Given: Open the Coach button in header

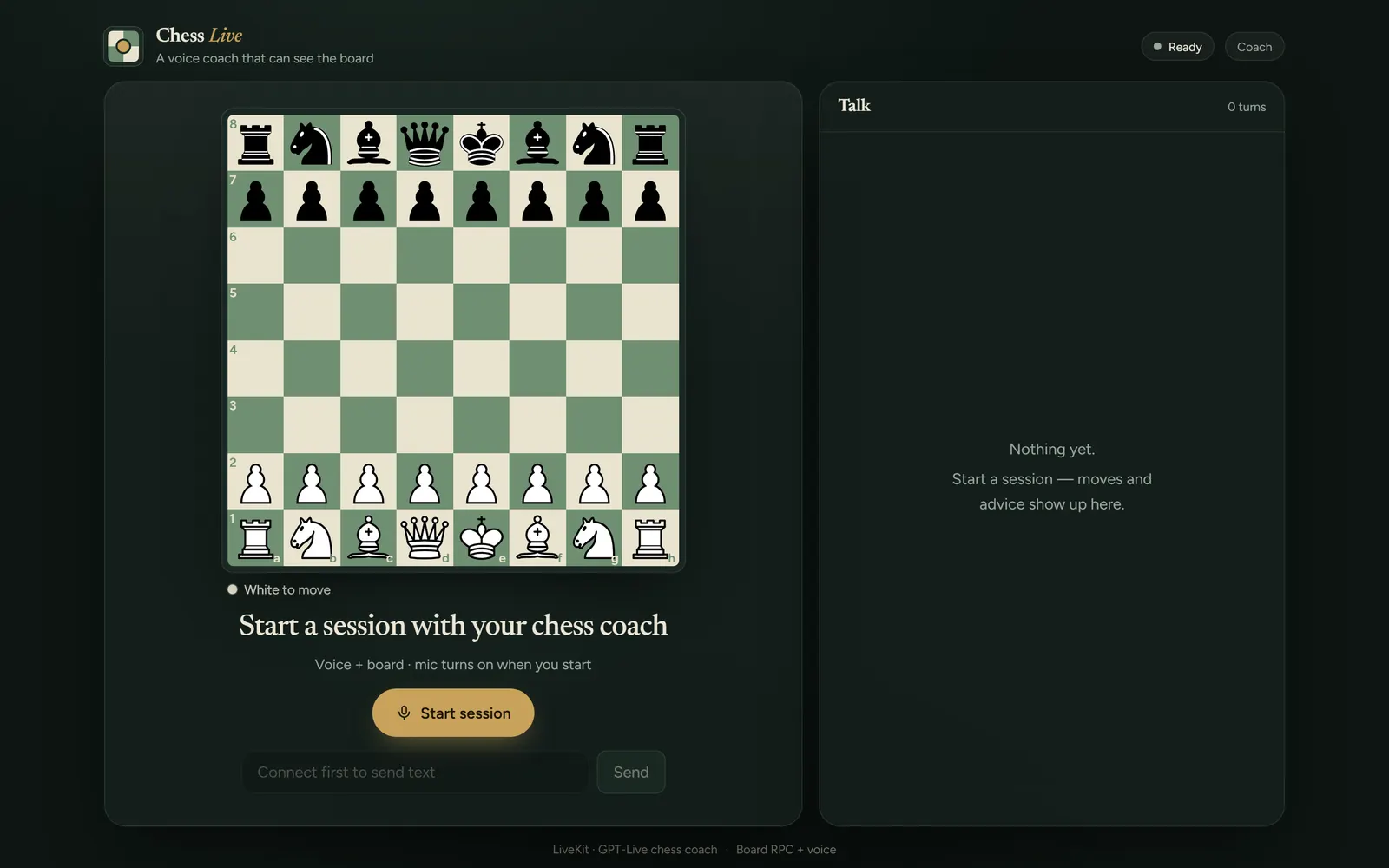Looking at the screenshot, I should pyautogui.click(x=1254, y=47).
